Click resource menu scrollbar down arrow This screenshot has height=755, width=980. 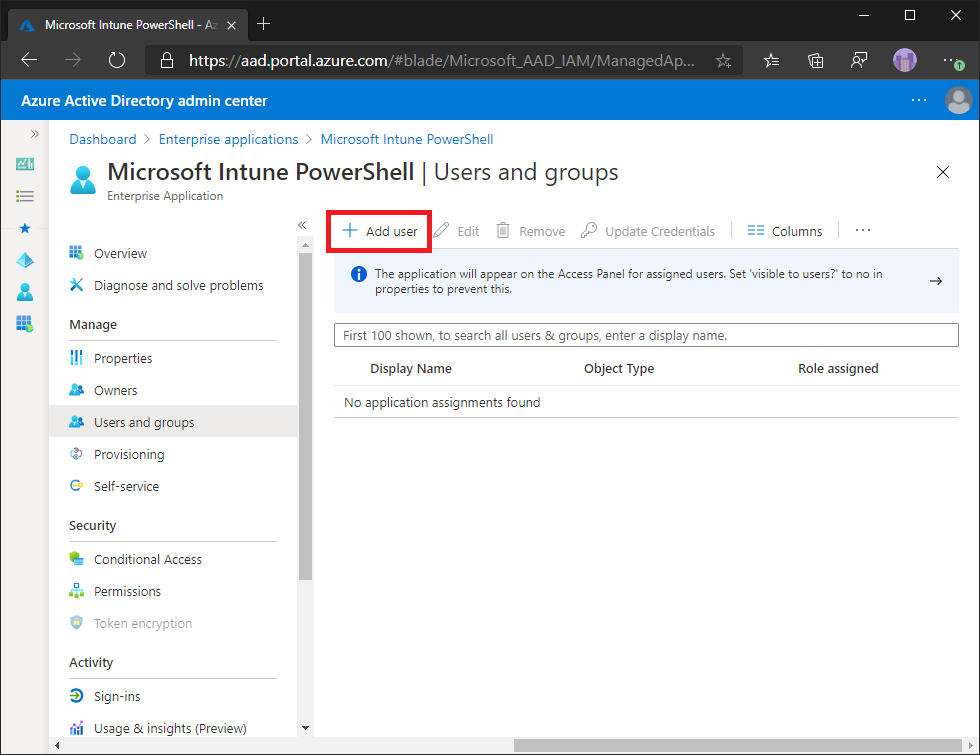pos(305,728)
